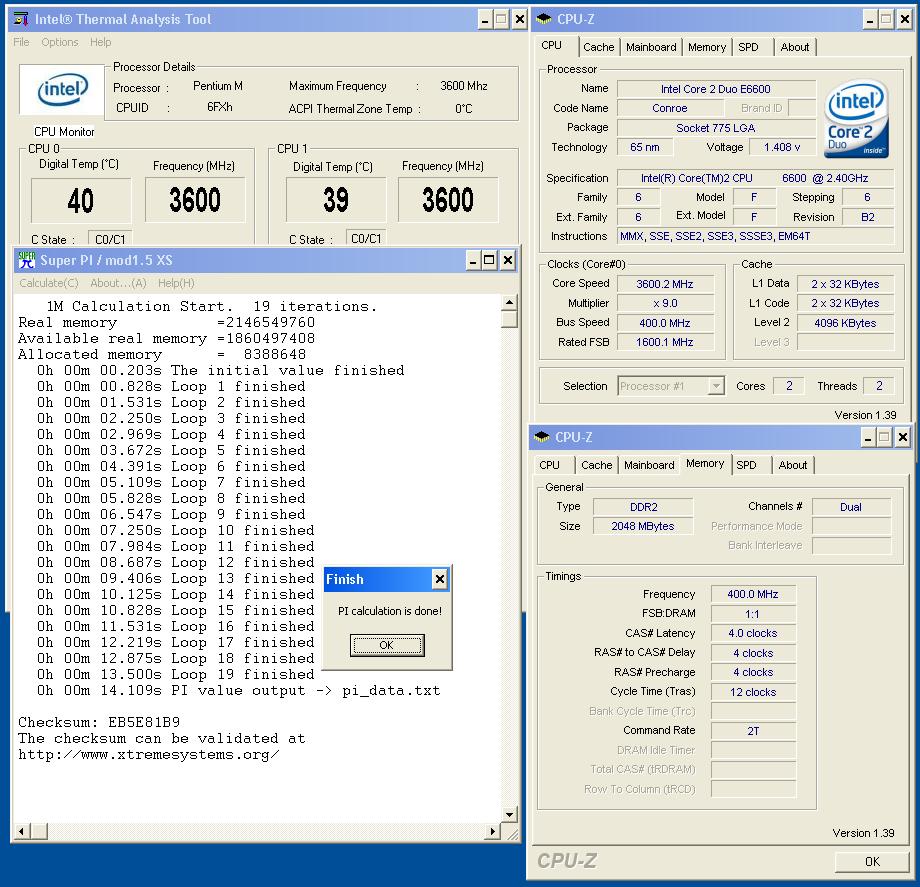Screen dimensions: 920x887
Task: Switch to SPD tab in lower CPU-Z
Action: (x=746, y=465)
